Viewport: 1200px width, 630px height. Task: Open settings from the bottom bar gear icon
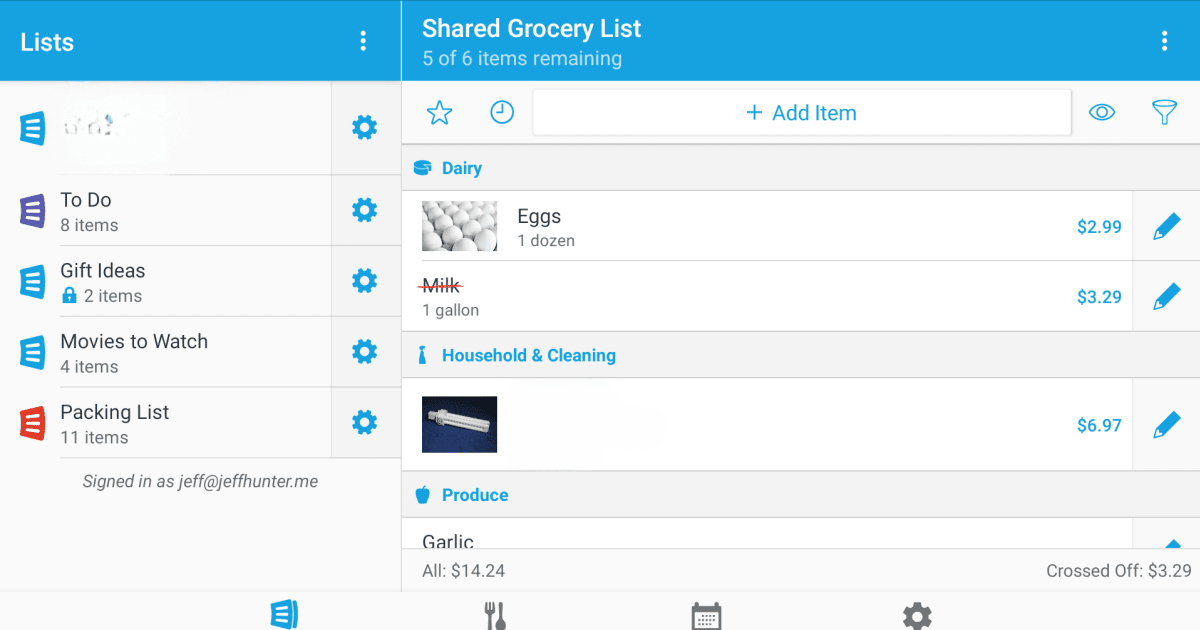click(x=916, y=613)
